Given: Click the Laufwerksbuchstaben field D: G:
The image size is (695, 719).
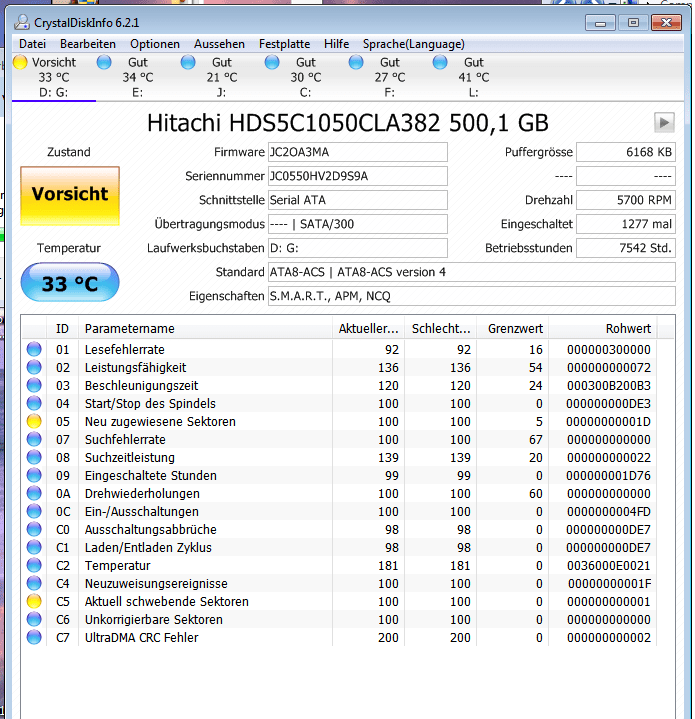Looking at the screenshot, I should [x=358, y=248].
